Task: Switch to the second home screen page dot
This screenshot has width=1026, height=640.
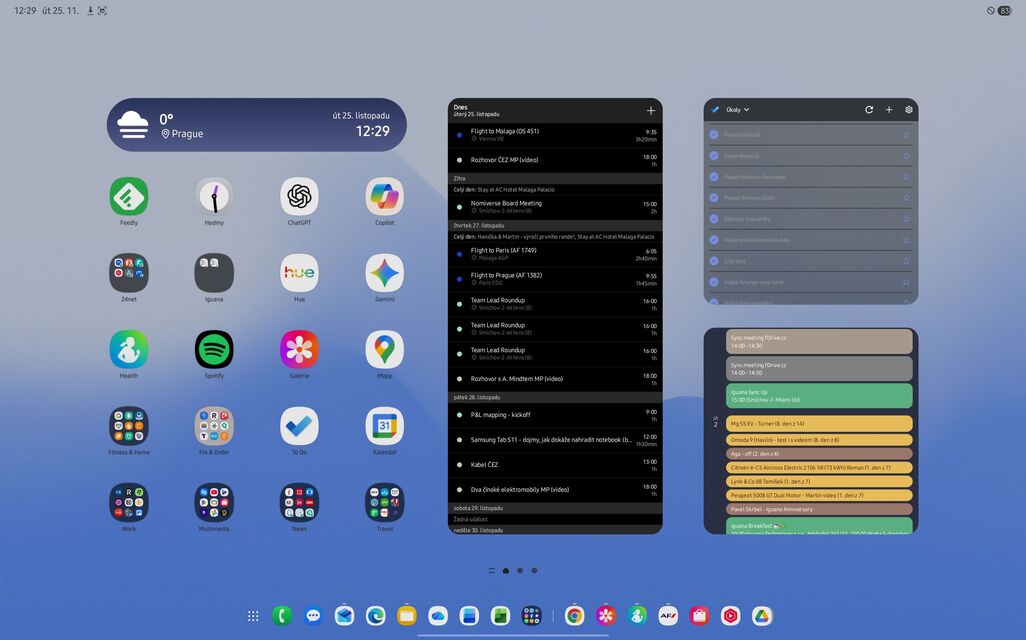Action: pyautogui.click(x=520, y=570)
